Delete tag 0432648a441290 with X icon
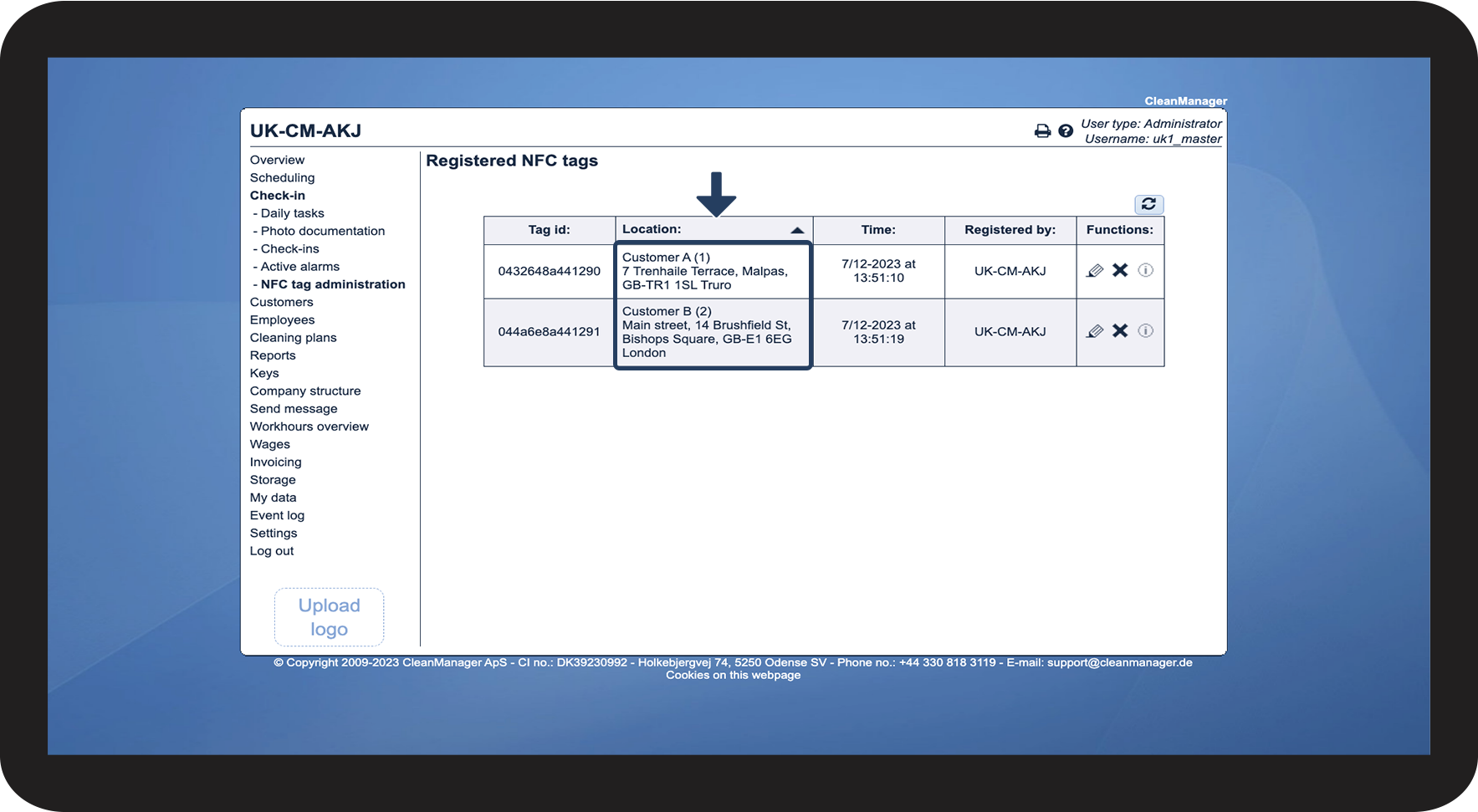 click(1120, 270)
